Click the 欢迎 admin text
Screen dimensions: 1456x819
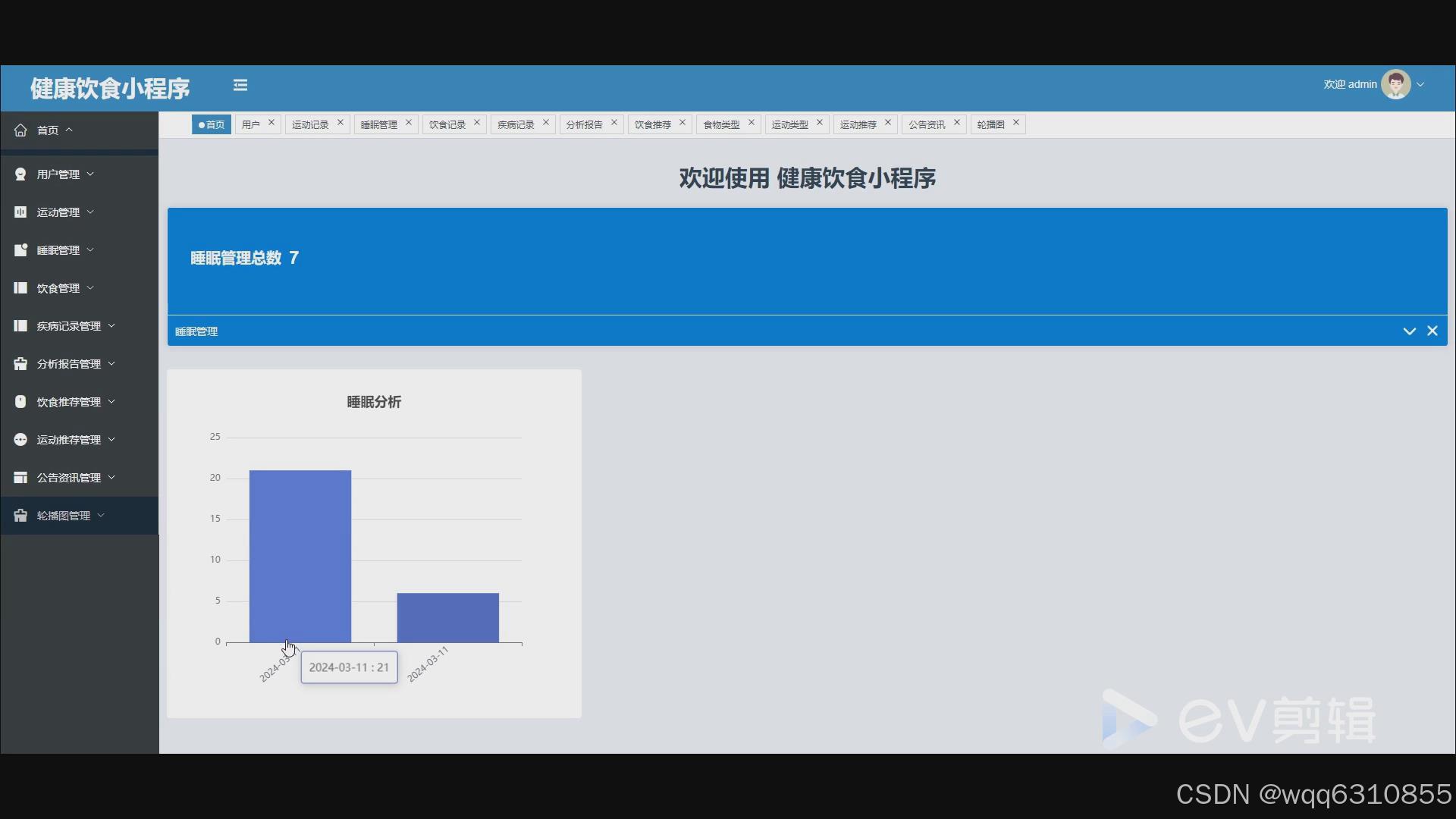click(x=1350, y=84)
